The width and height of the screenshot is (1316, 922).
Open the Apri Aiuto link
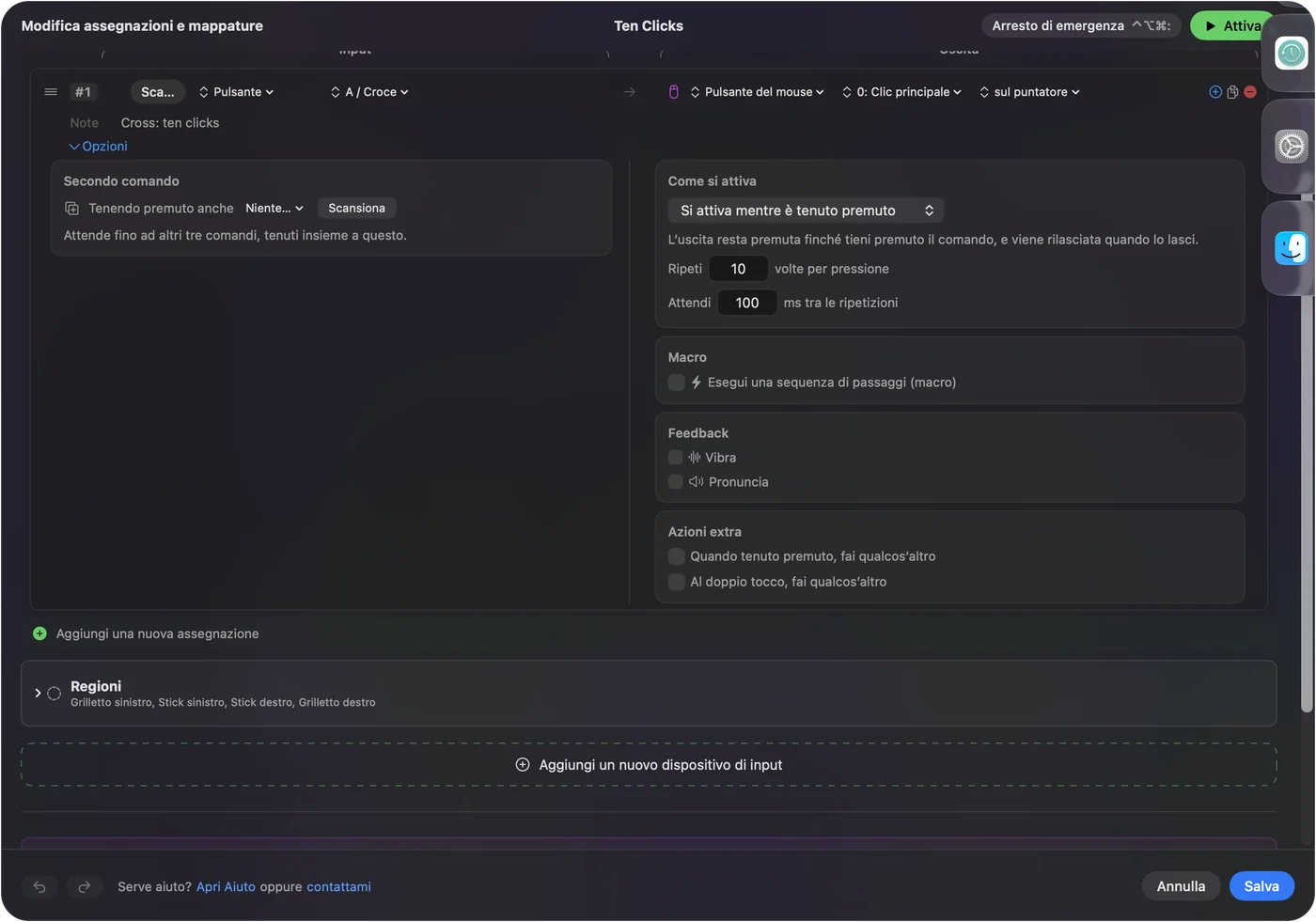click(226, 886)
